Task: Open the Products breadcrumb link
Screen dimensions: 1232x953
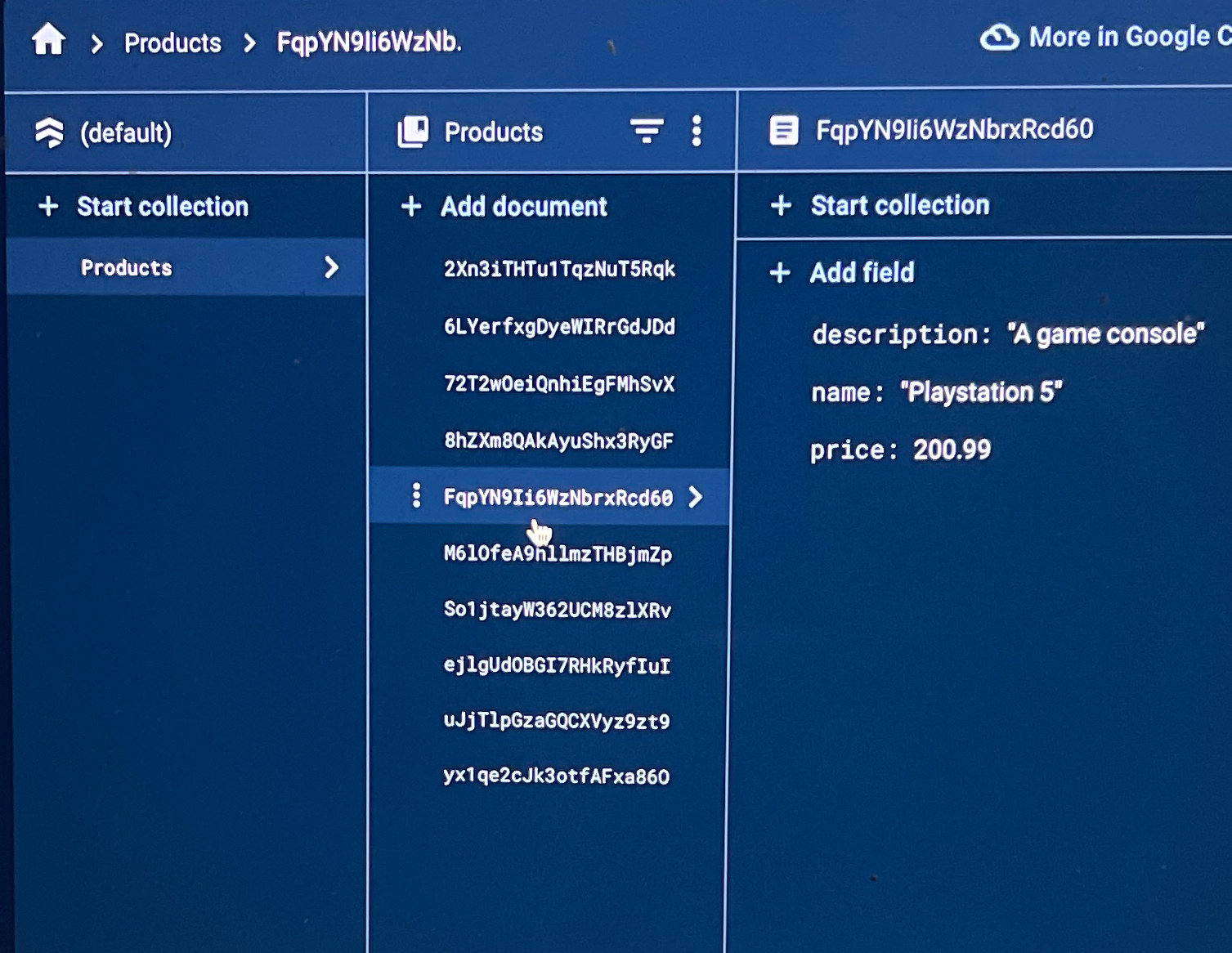Action: tap(172, 42)
